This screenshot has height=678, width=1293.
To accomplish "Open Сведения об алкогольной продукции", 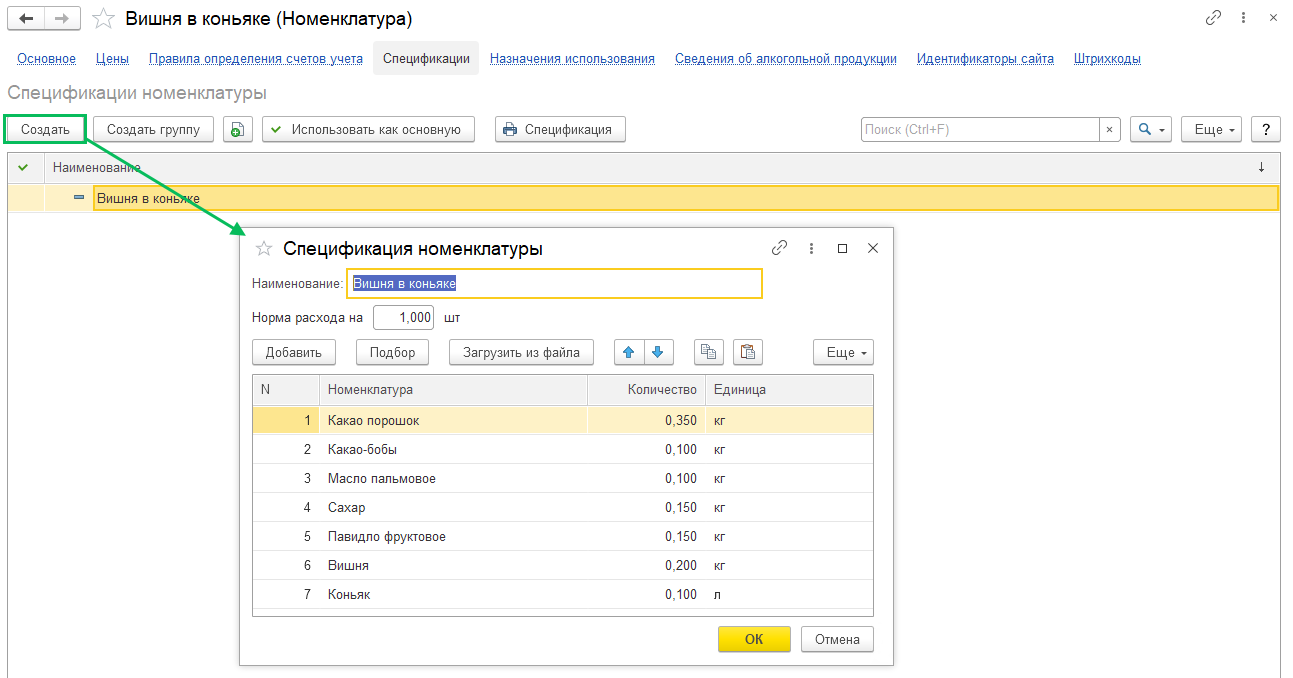I will (x=786, y=59).
